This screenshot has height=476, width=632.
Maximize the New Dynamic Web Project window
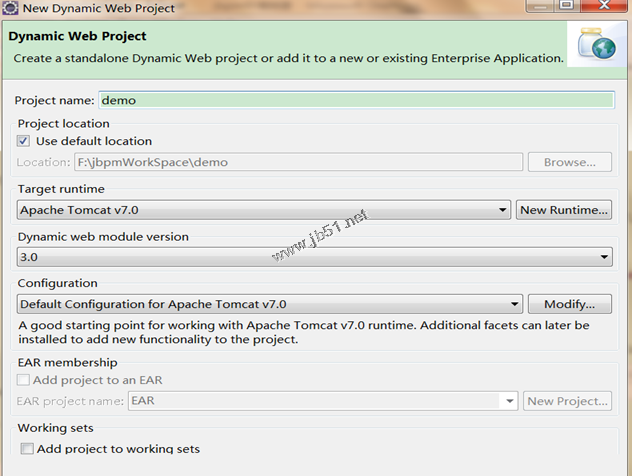point(567,5)
